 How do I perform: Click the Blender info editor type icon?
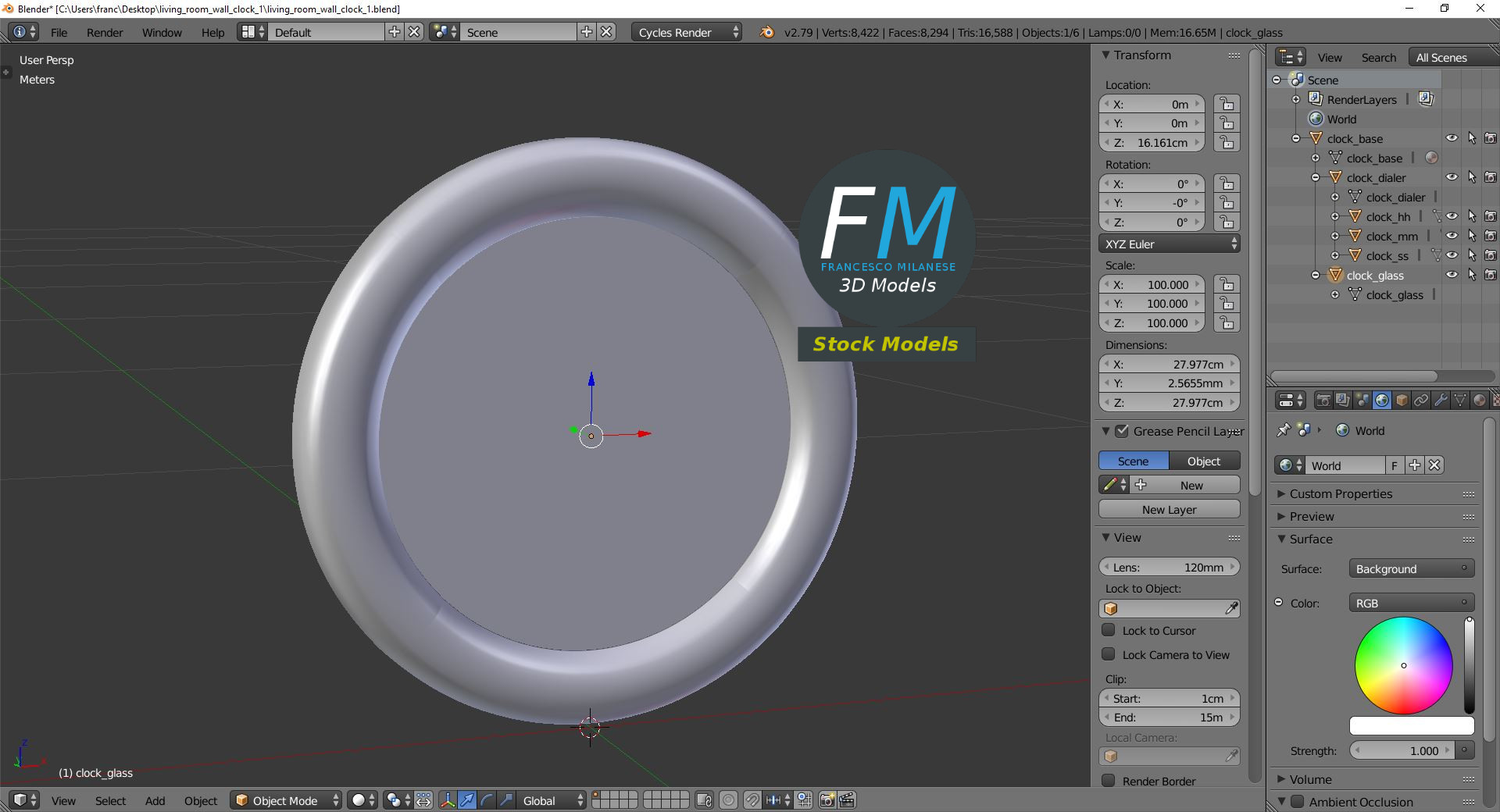(x=25, y=32)
